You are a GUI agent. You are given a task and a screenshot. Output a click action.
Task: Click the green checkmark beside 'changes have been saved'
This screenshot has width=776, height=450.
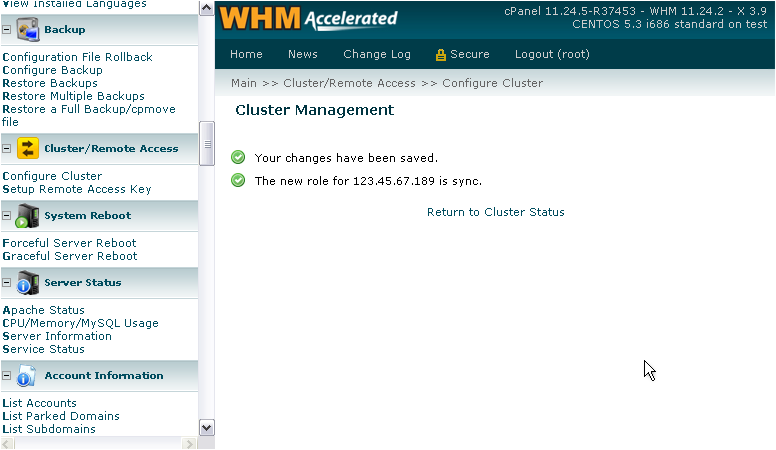238,157
